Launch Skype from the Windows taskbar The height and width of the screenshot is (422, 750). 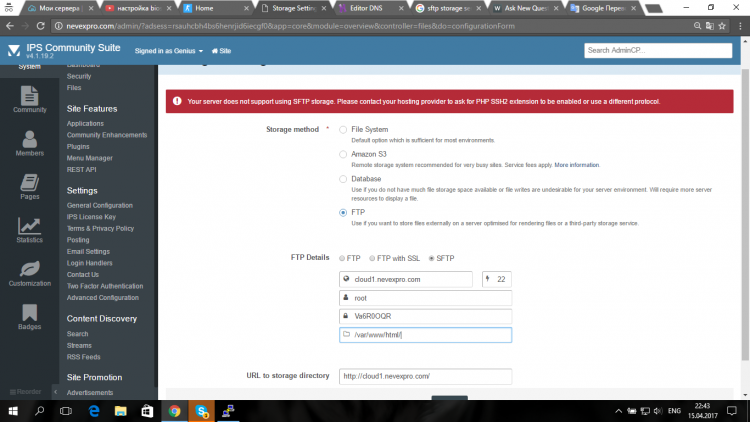click(202, 410)
